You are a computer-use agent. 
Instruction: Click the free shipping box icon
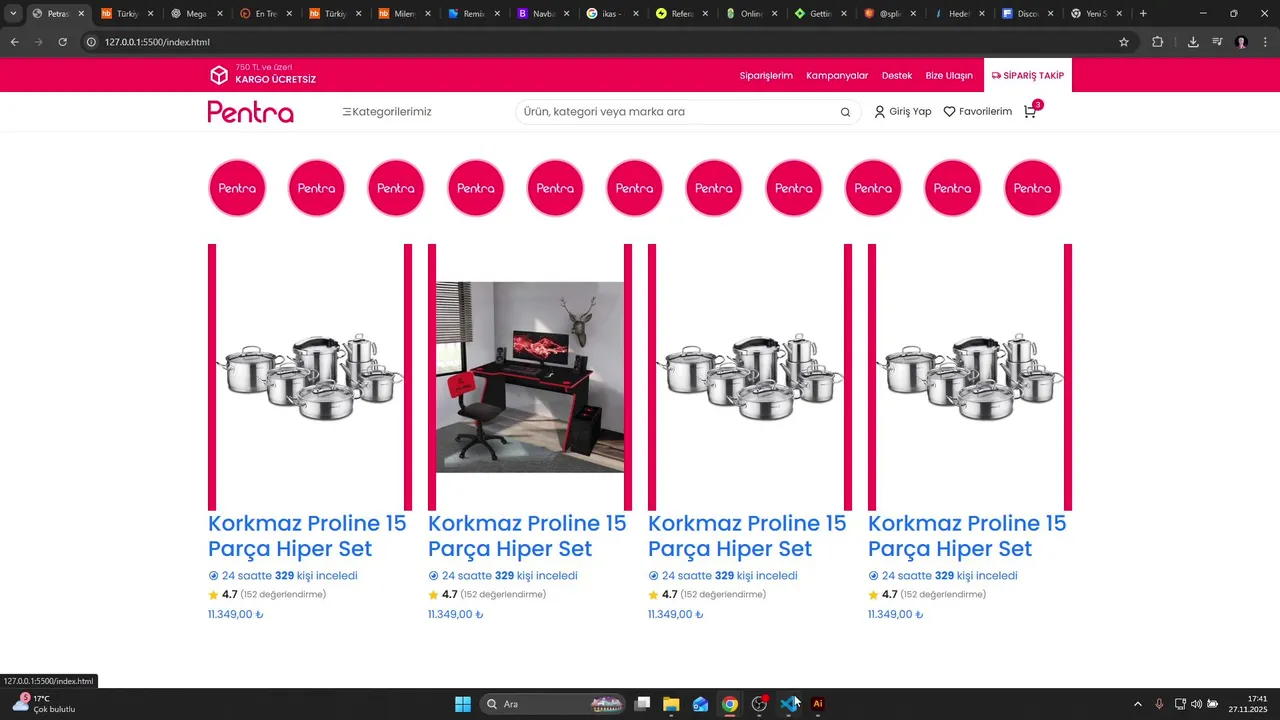pos(219,75)
